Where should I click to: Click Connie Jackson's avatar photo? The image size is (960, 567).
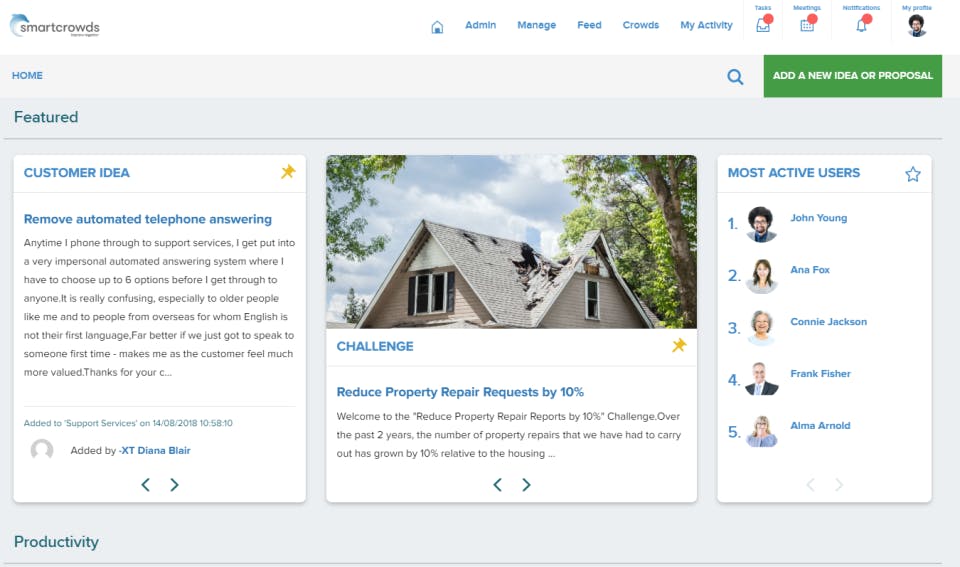coord(762,328)
